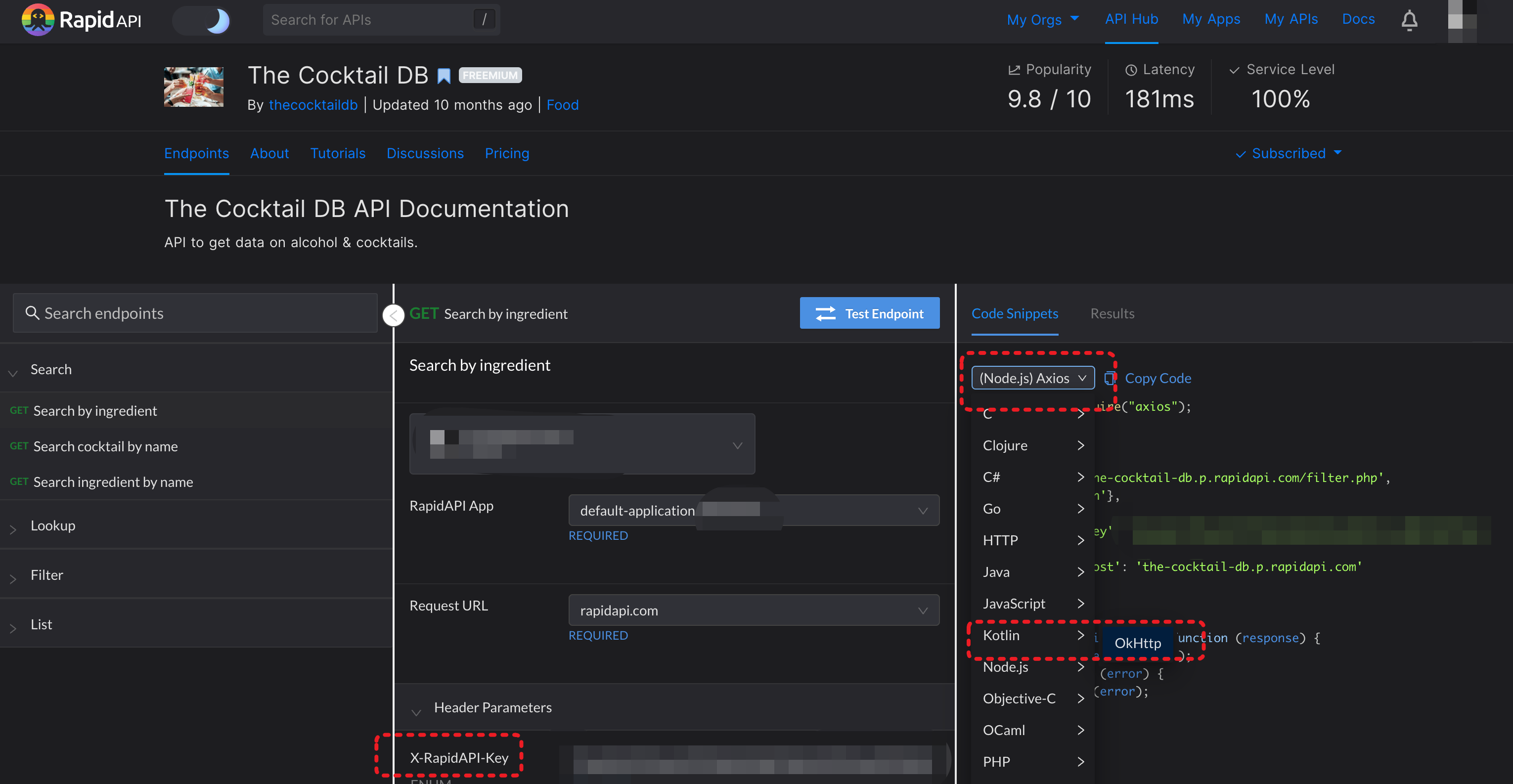The height and width of the screenshot is (784, 1513).
Task: Switch to the Results tab
Action: [x=1112, y=313]
